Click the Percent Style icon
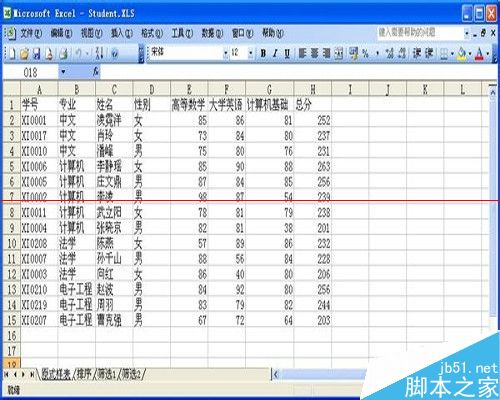The width and height of the screenshot is (500, 400). click(x=365, y=53)
